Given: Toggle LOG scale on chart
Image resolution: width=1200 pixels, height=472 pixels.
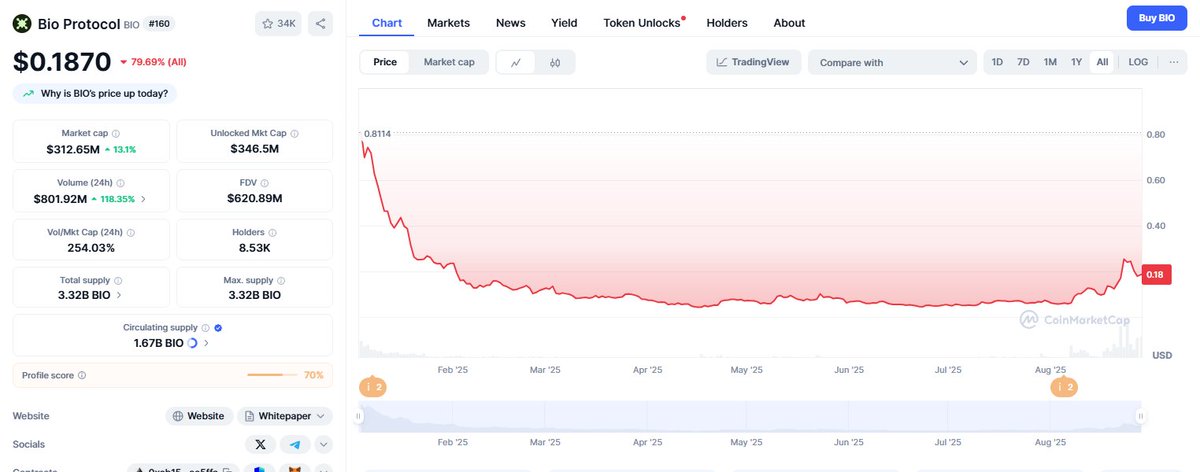Looking at the screenshot, I should 1138,62.
